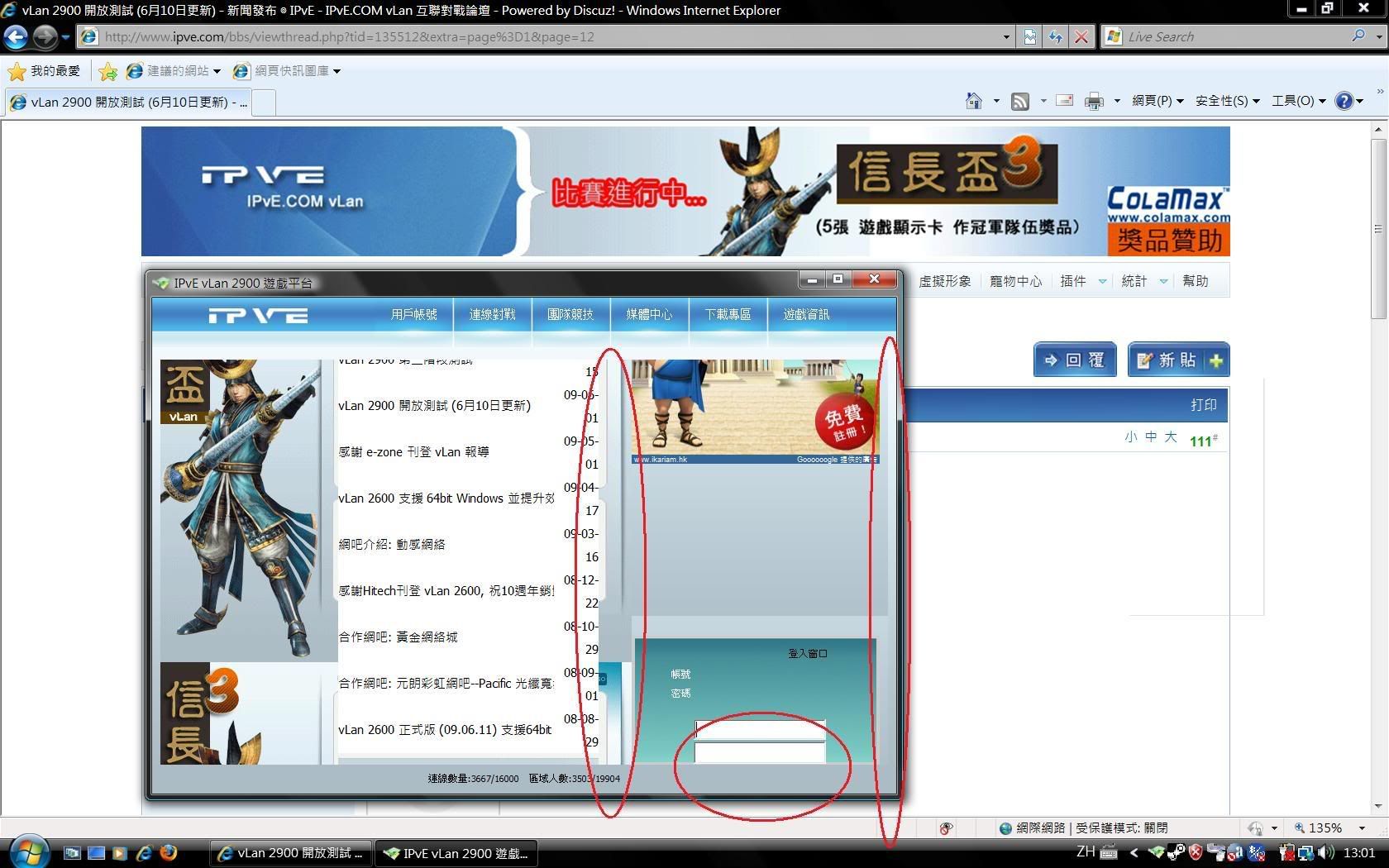Click the volume speaker tray icon
The image size is (1389, 868).
click(1325, 852)
